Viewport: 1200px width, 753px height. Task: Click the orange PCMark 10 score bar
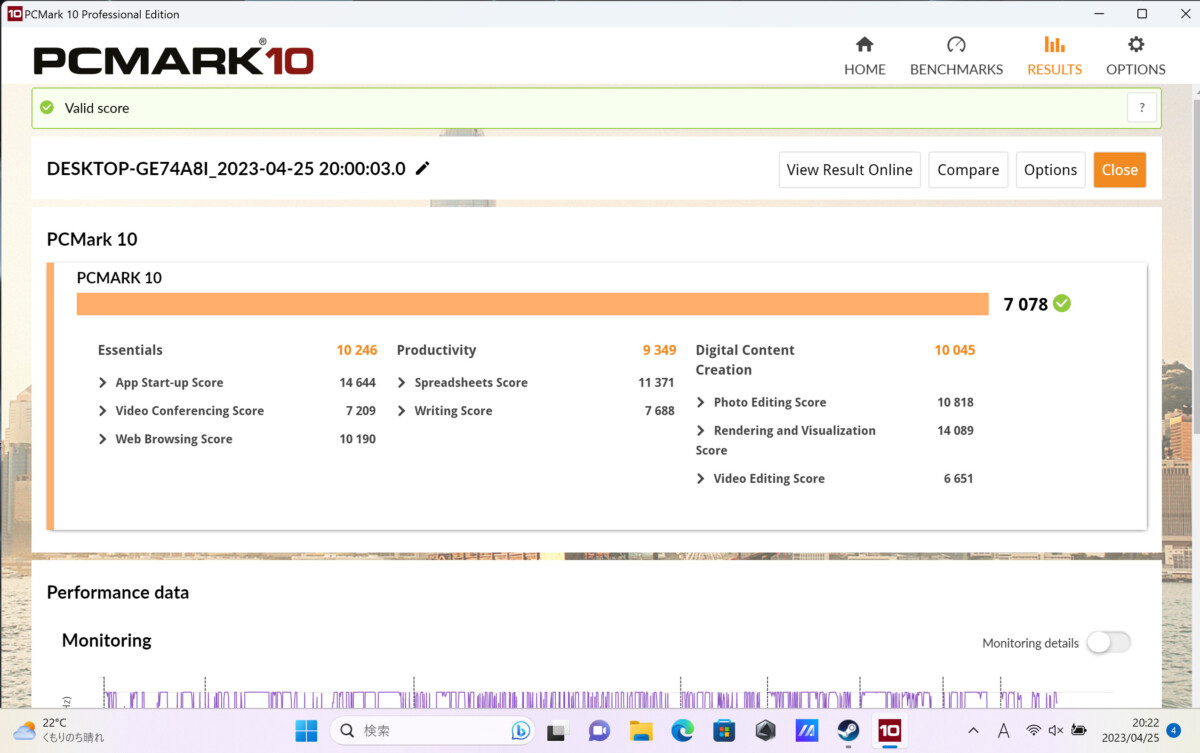tap(532, 304)
